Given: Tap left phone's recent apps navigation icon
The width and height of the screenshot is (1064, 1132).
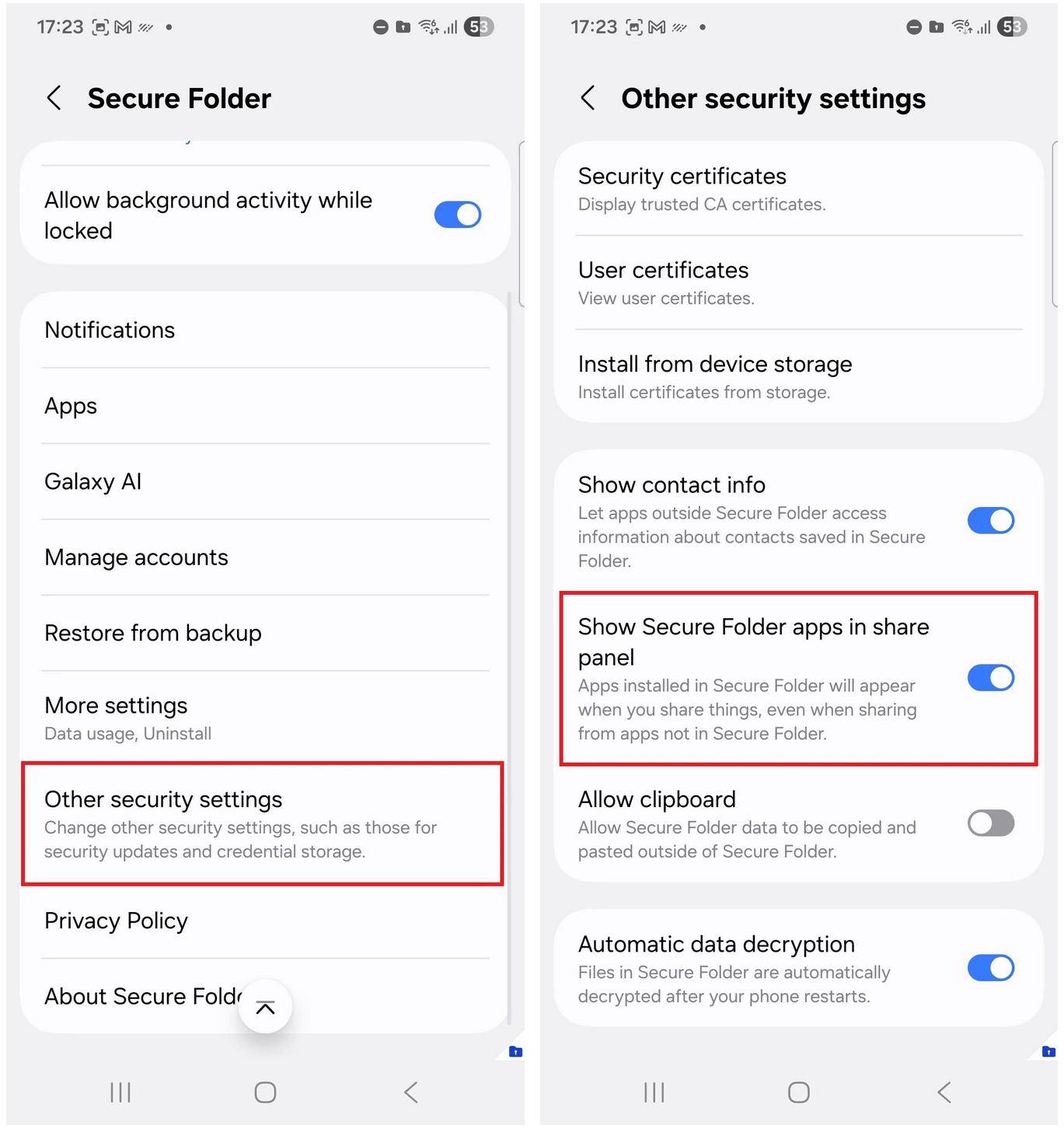Looking at the screenshot, I should click(120, 1092).
